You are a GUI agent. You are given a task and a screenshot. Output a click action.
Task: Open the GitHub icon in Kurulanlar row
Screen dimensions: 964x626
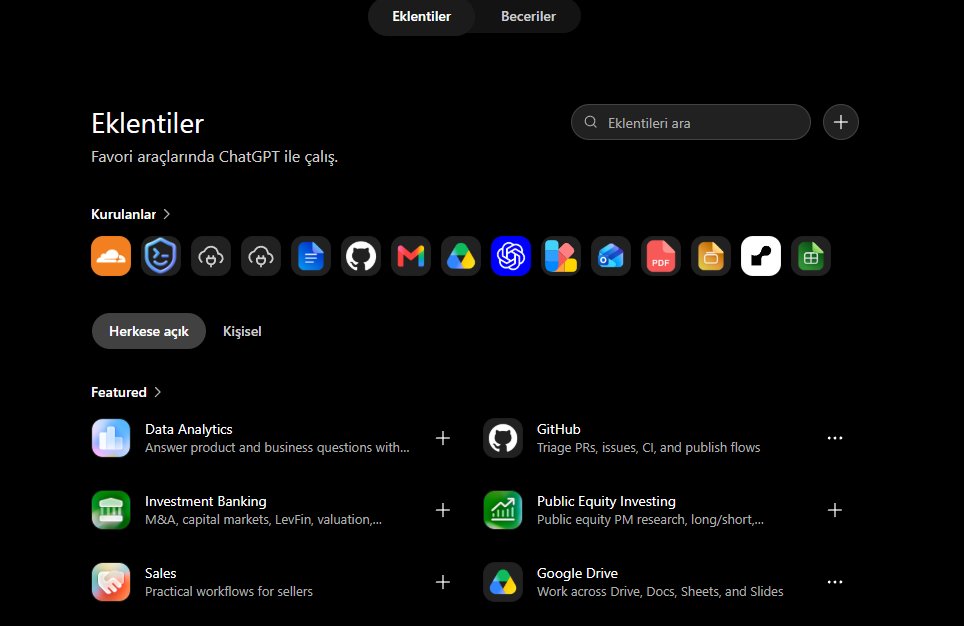pyautogui.click(x=361, y=256)
